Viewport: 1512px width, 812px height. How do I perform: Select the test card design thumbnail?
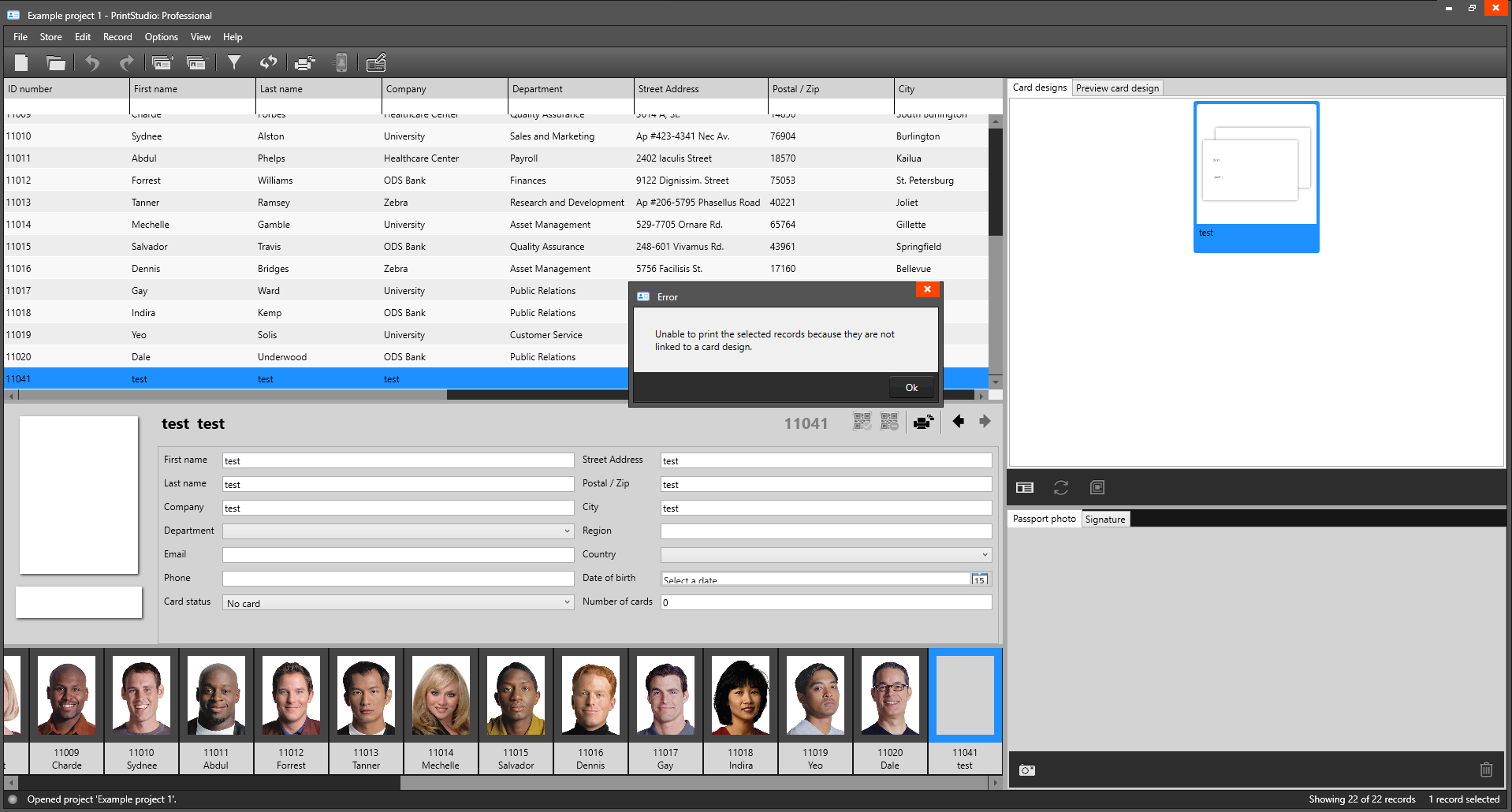click(x=1255, y=173)
